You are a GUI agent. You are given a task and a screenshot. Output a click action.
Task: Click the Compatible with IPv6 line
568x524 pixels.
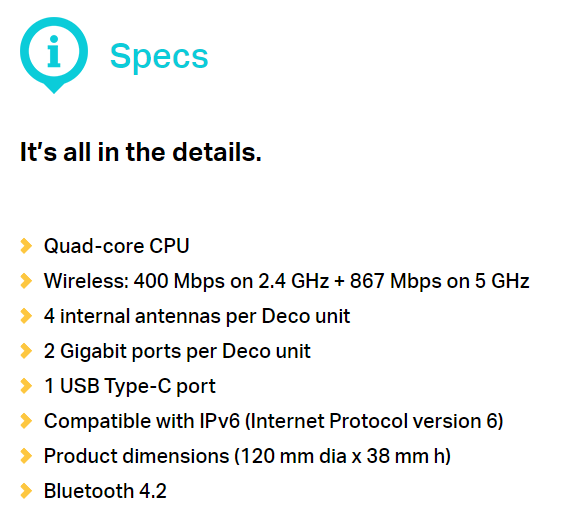click(x=273, y=421)
